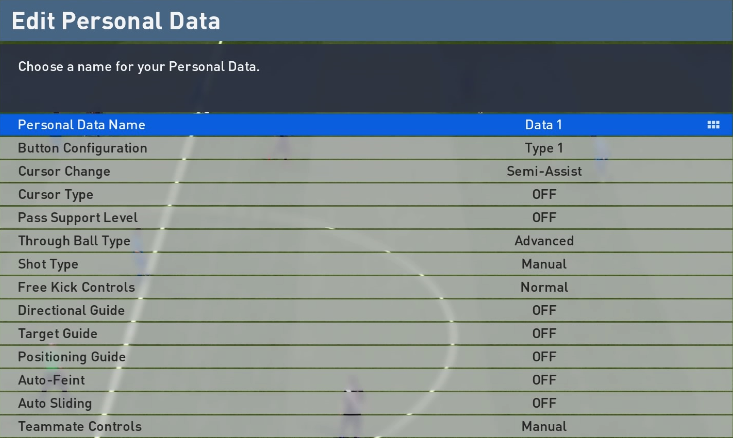Click the Data 1 name field value

[544, 125]
